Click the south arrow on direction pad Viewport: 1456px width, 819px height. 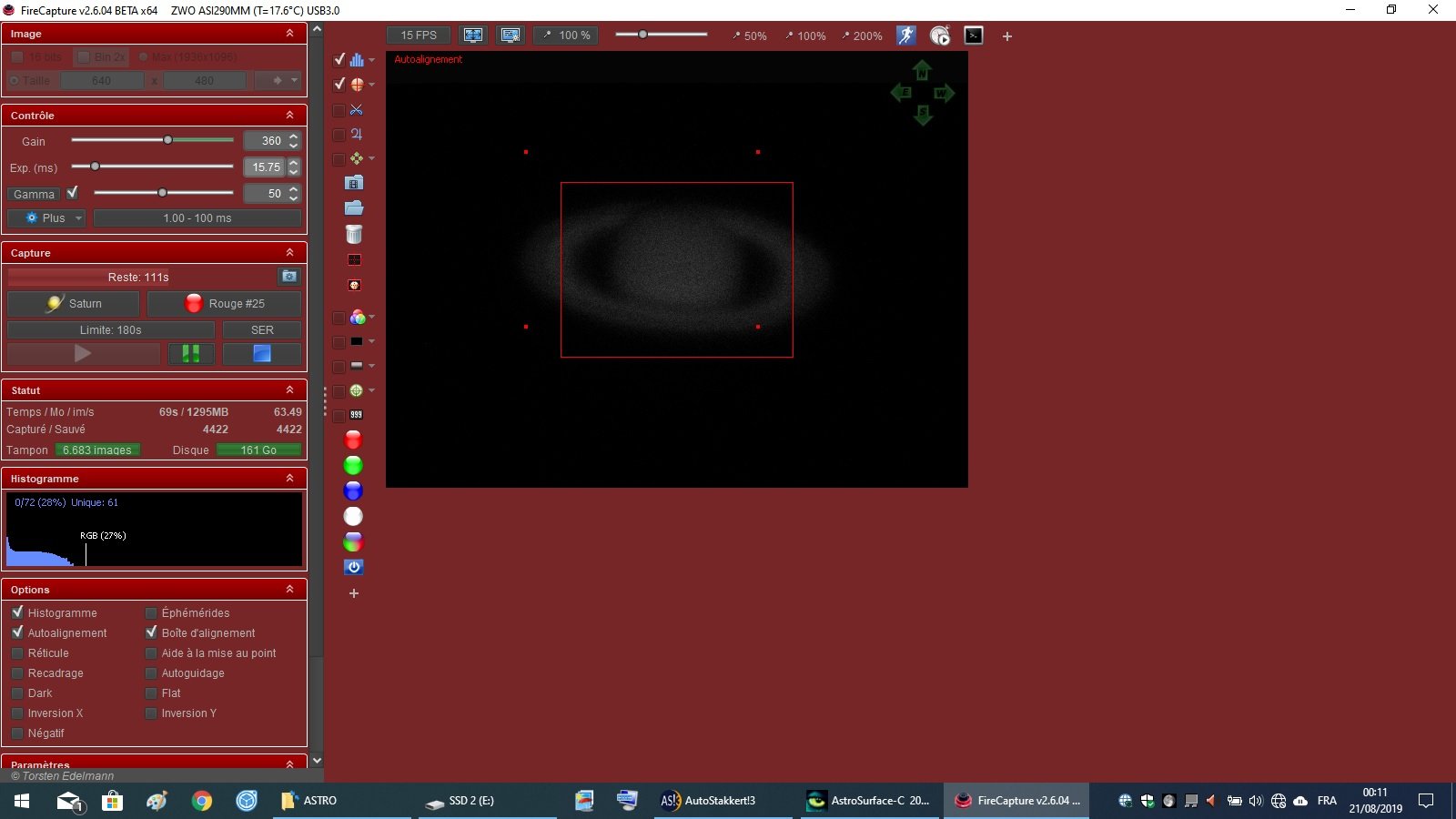coord(923,115)
